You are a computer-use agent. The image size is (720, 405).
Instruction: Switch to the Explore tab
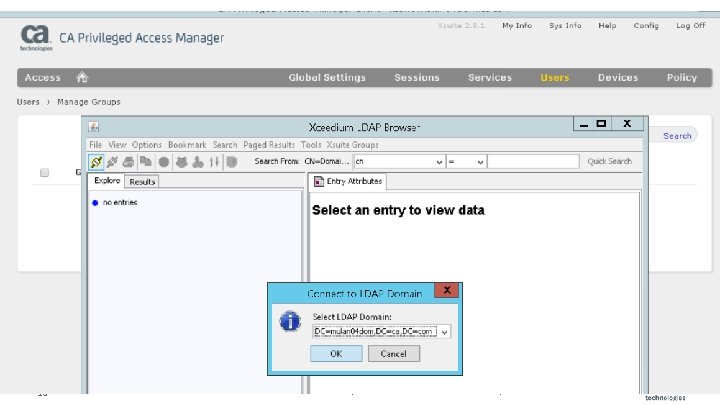tap(107, 180)
